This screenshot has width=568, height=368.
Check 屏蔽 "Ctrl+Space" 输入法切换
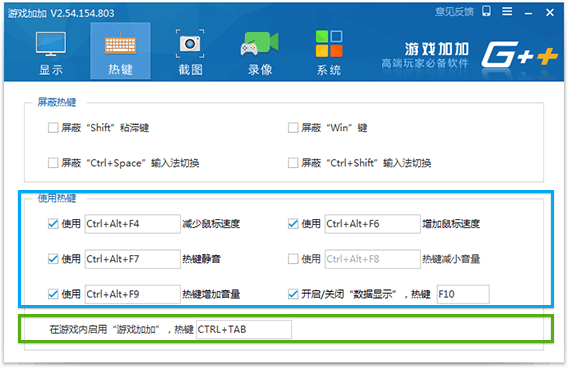[53, 163]
